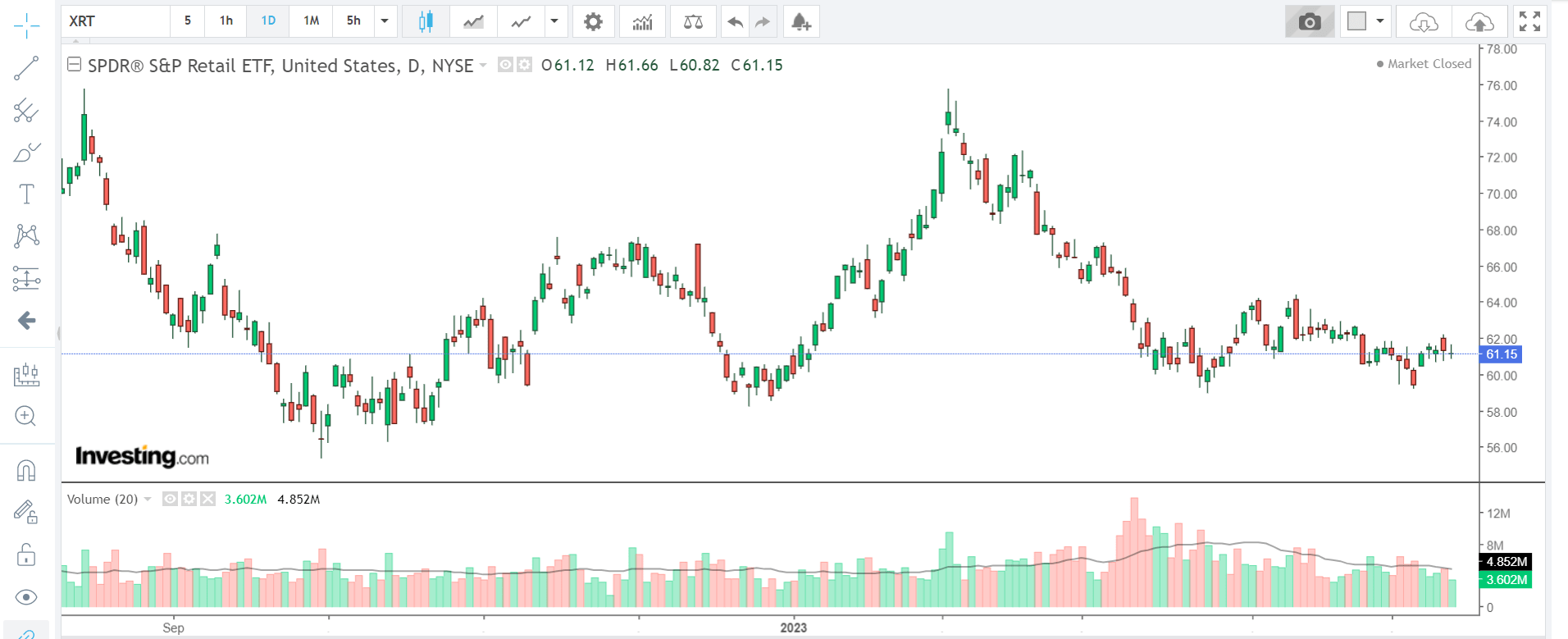This screenshot has height=639, width=1568.
Task: Click the L60.82 low value
Action: 694,65
